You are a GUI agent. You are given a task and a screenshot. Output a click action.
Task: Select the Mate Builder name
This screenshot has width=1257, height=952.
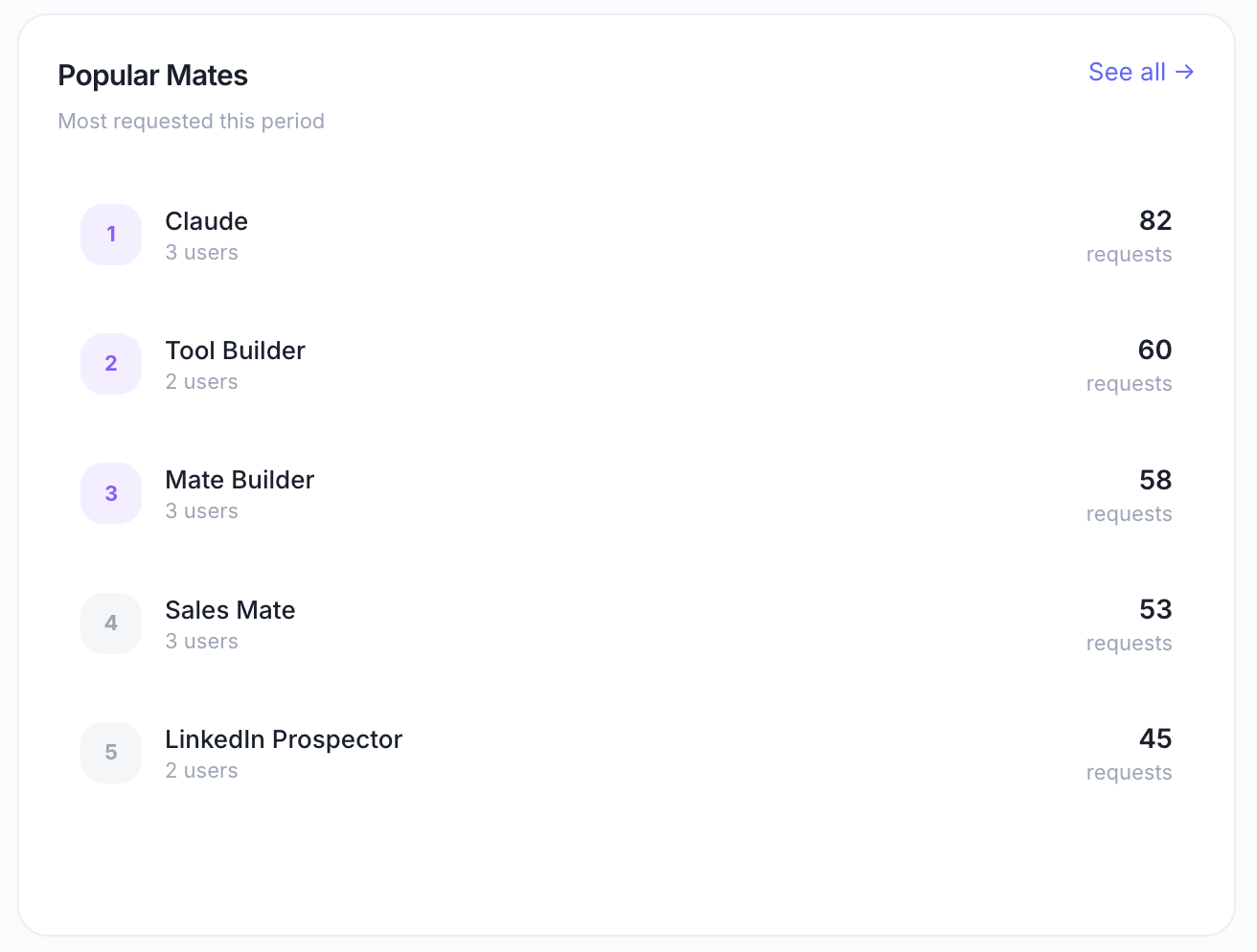pyautogui.click(x=240, y=480)
